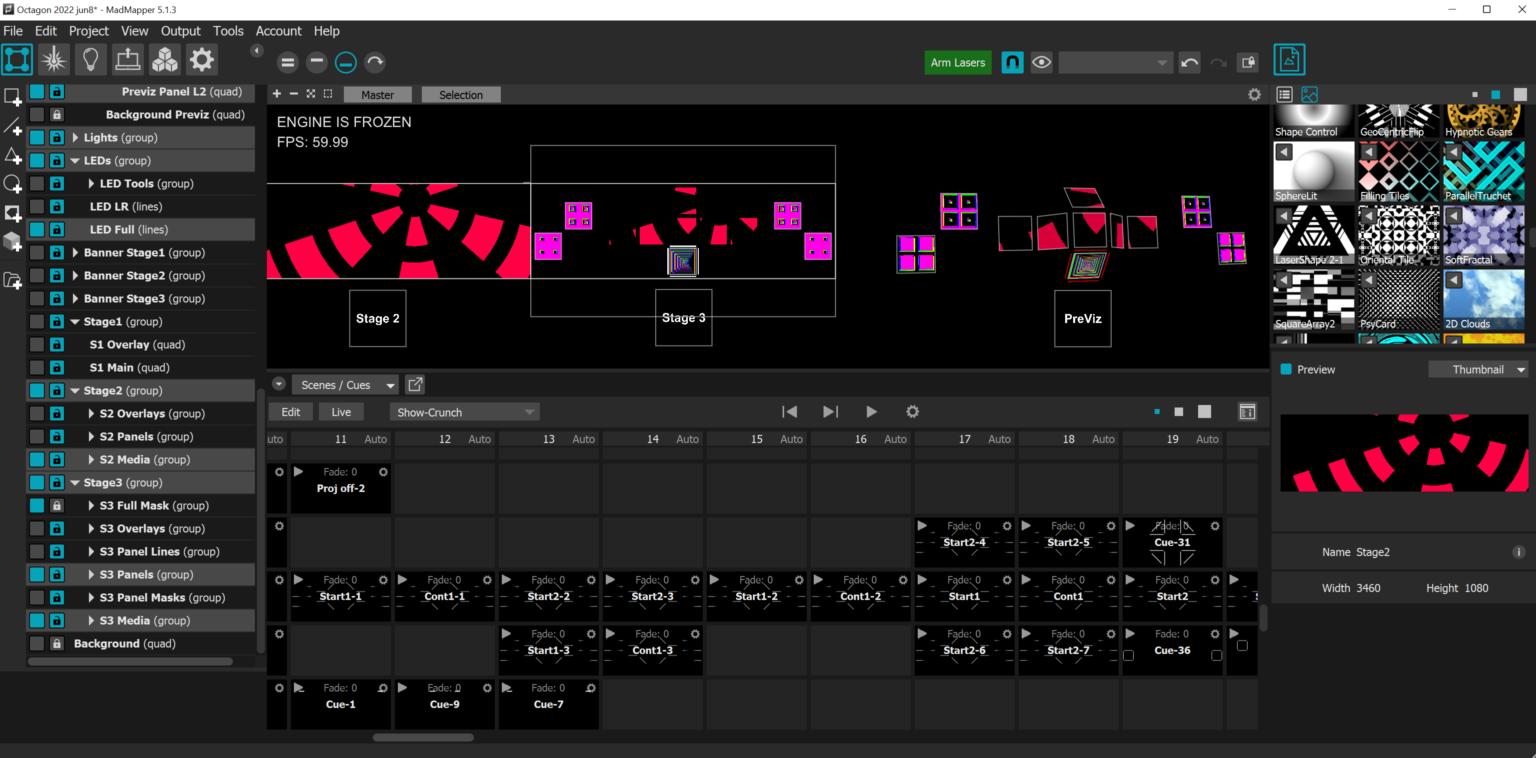Open the light fixtures bulb icon
This screenshot has width=1536, height=758.
(x=91, y=60)
